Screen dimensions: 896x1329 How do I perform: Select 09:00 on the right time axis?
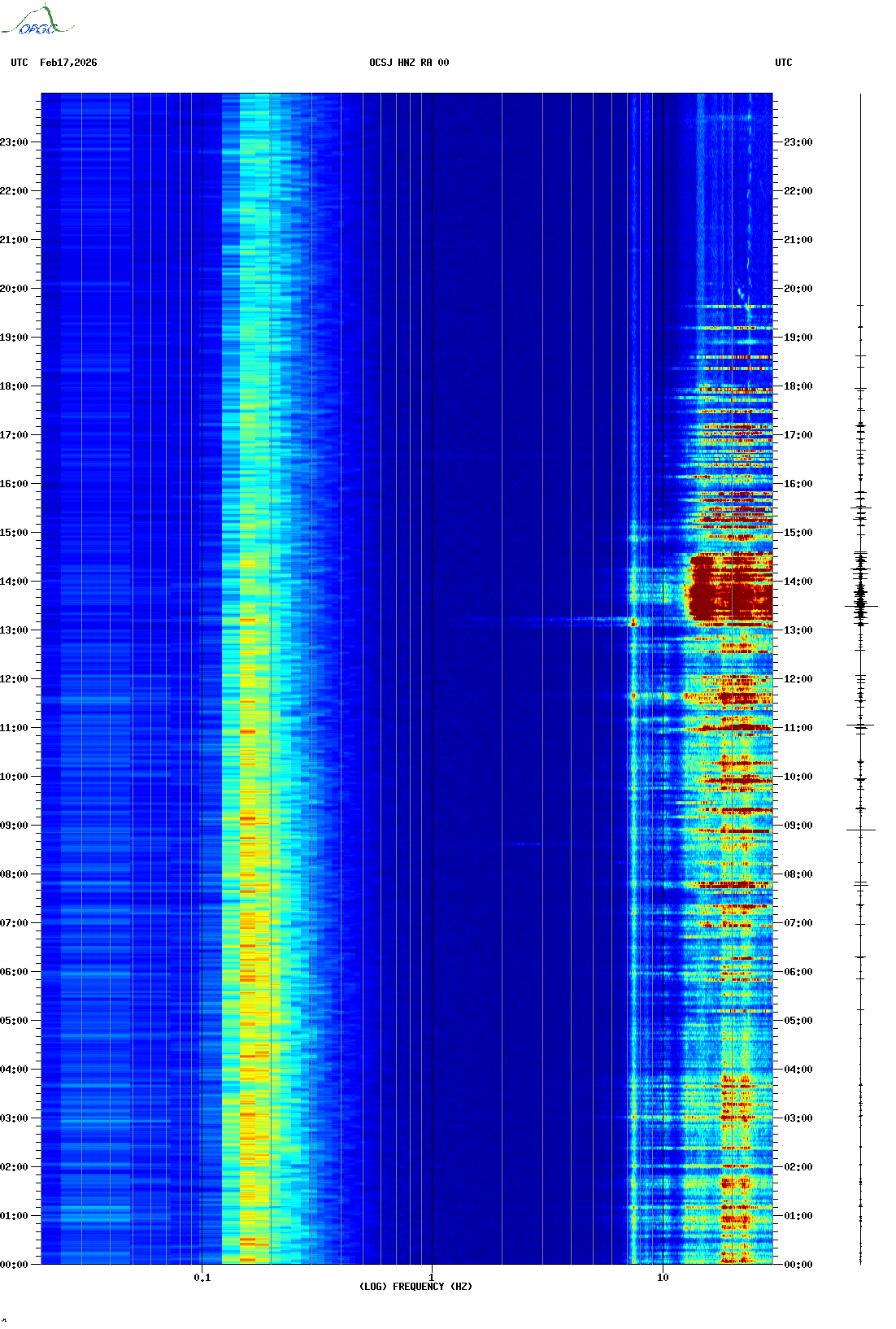(x=798, y=826)
